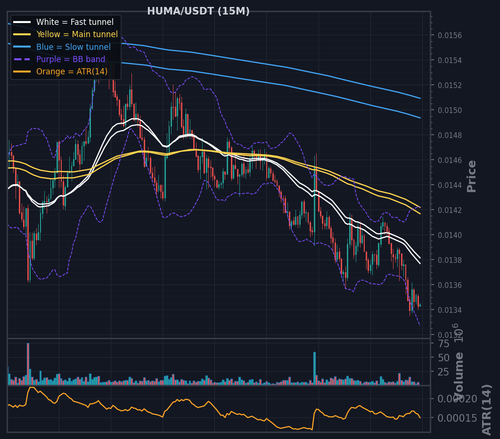
Task: Click the 0.0142 price axis label
Action: (450, 210)
